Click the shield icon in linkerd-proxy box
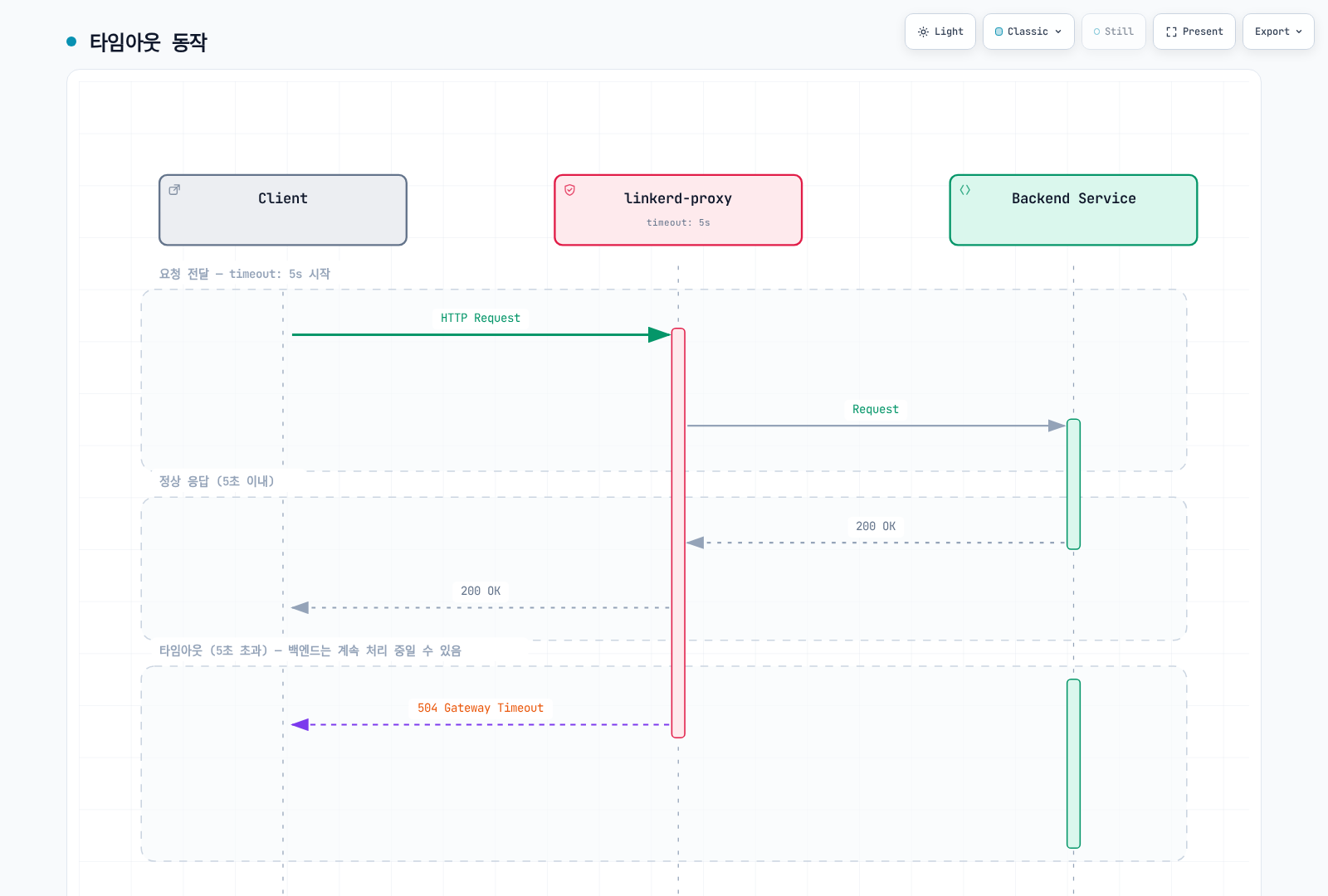Image resolution: width=1328 pixels, height=896 pixels. 569,190
